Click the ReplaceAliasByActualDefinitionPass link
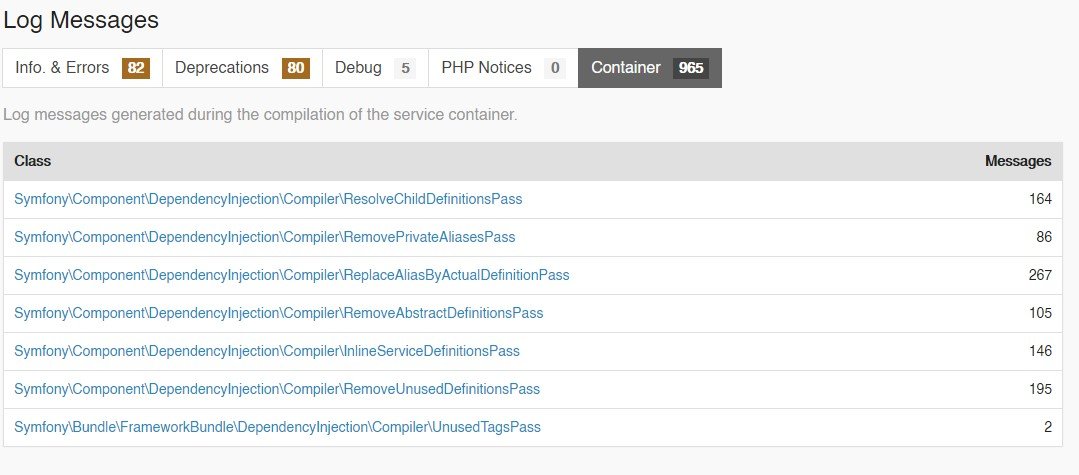Image resolution: width=1079 pixels, height=475 pixels. tap(292, 275)
